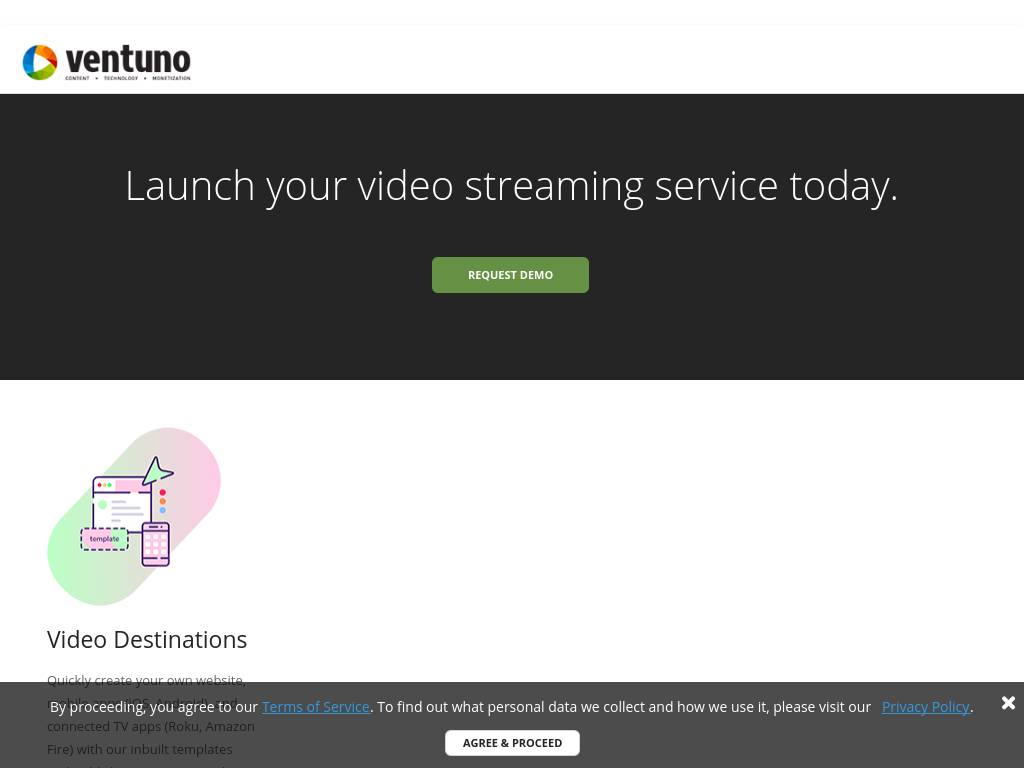Click the green Request Demo button

click(x=510, y=275)
